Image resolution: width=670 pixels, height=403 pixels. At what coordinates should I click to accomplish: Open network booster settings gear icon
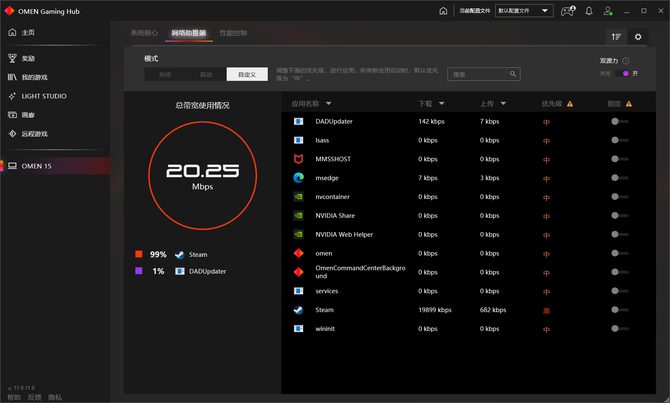(638, 37)
